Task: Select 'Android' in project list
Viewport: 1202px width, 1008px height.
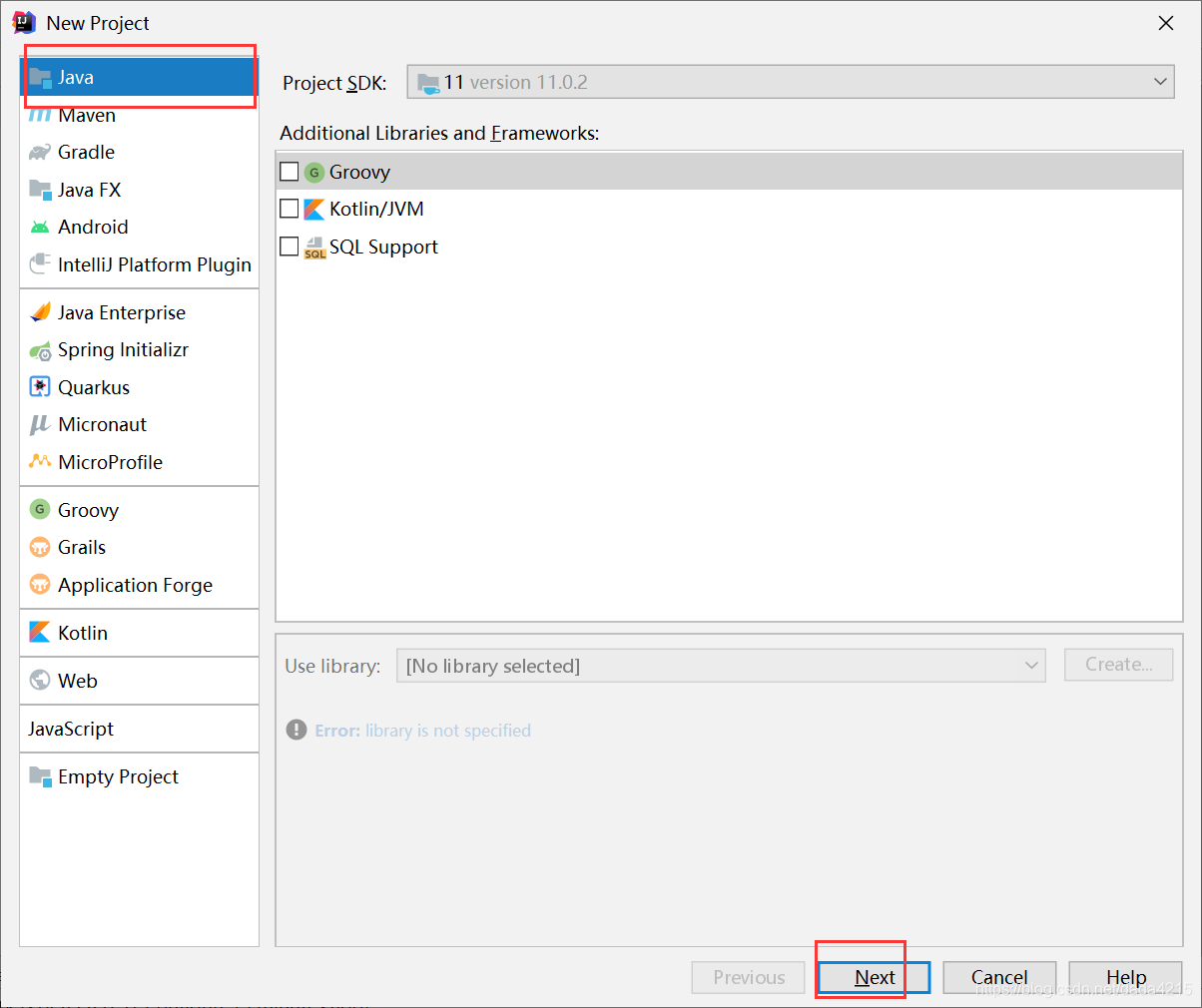Action: 139,227
